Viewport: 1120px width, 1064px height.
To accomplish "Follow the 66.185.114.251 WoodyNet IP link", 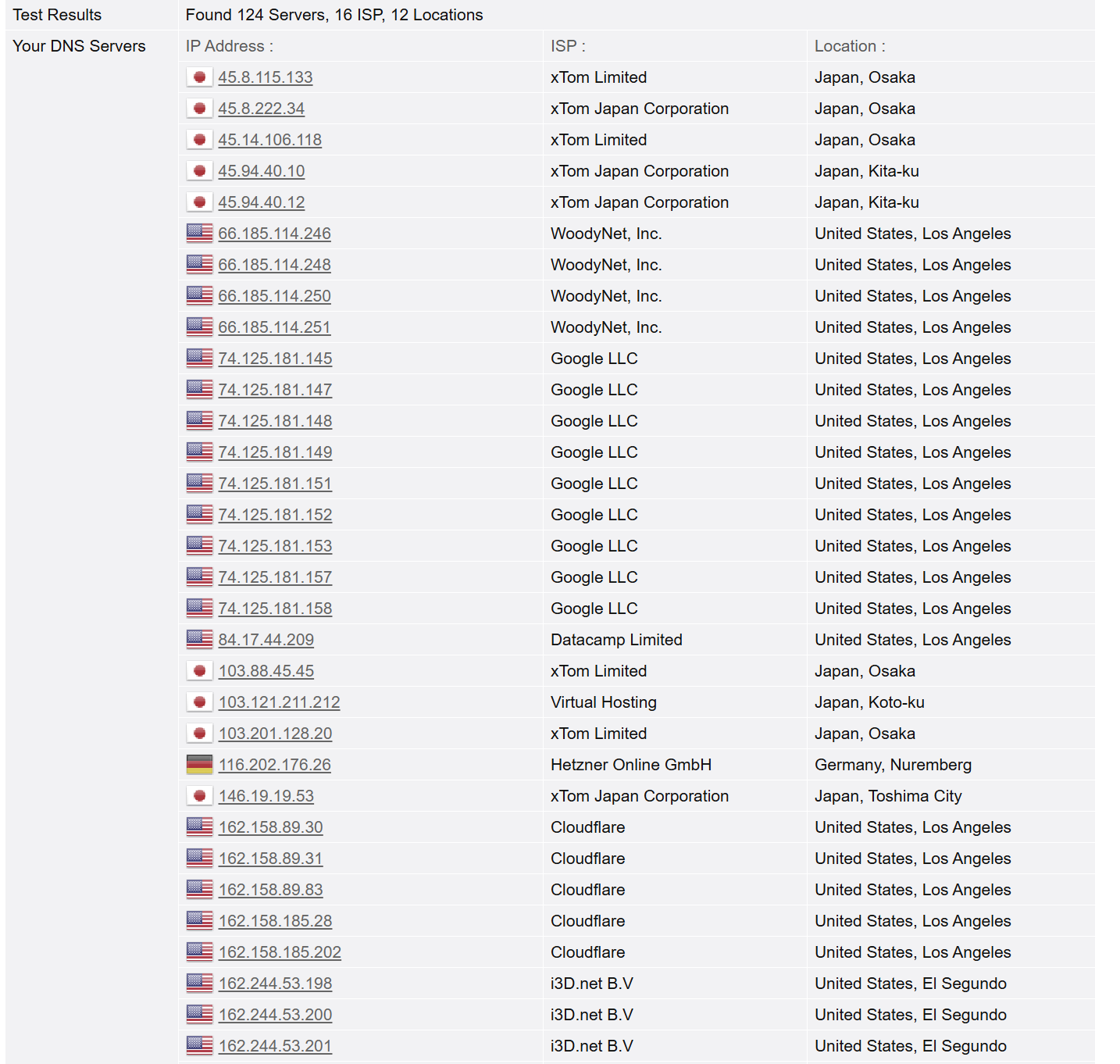I will (x=274, y=327).
